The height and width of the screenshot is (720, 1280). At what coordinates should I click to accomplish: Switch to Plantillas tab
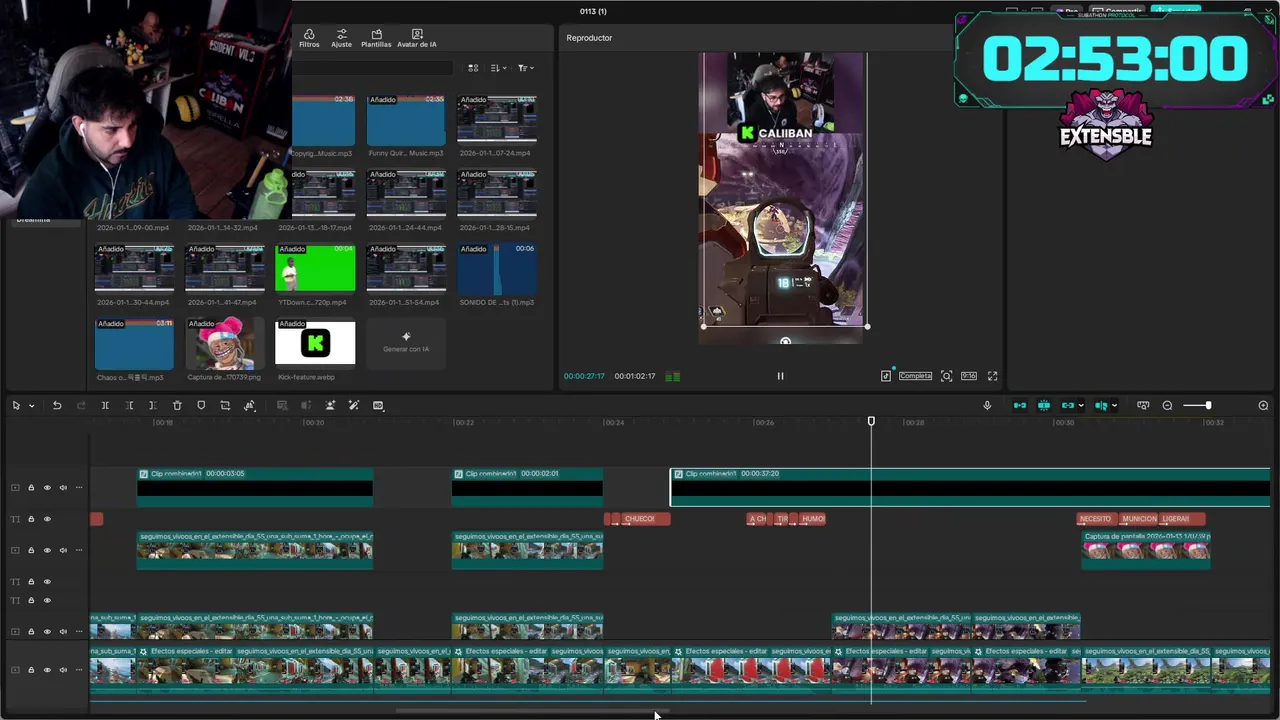pyautogui.click(x=376, y=38)
